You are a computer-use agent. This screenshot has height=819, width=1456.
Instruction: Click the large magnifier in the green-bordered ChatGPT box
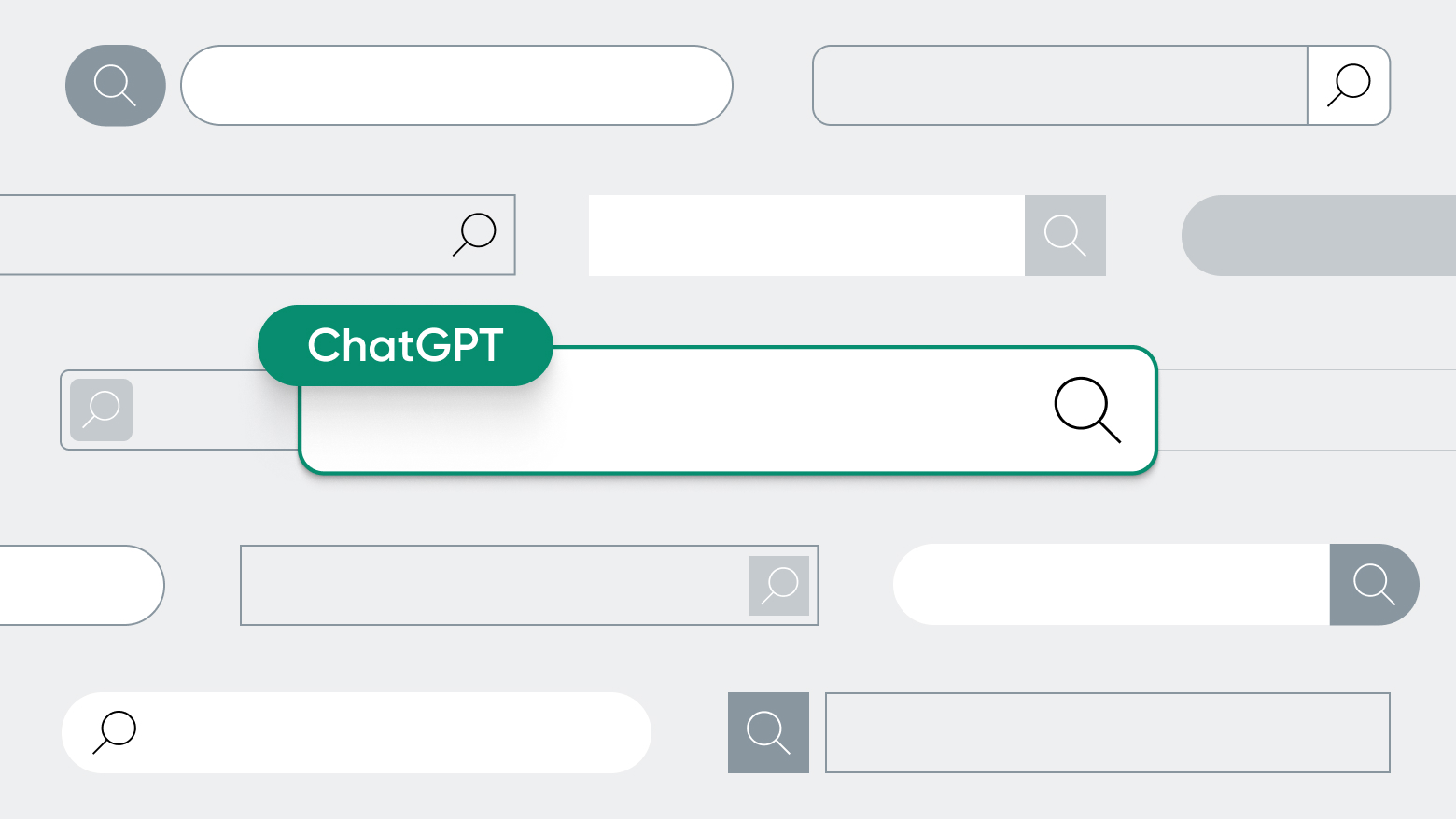(x=1086, y=409)
